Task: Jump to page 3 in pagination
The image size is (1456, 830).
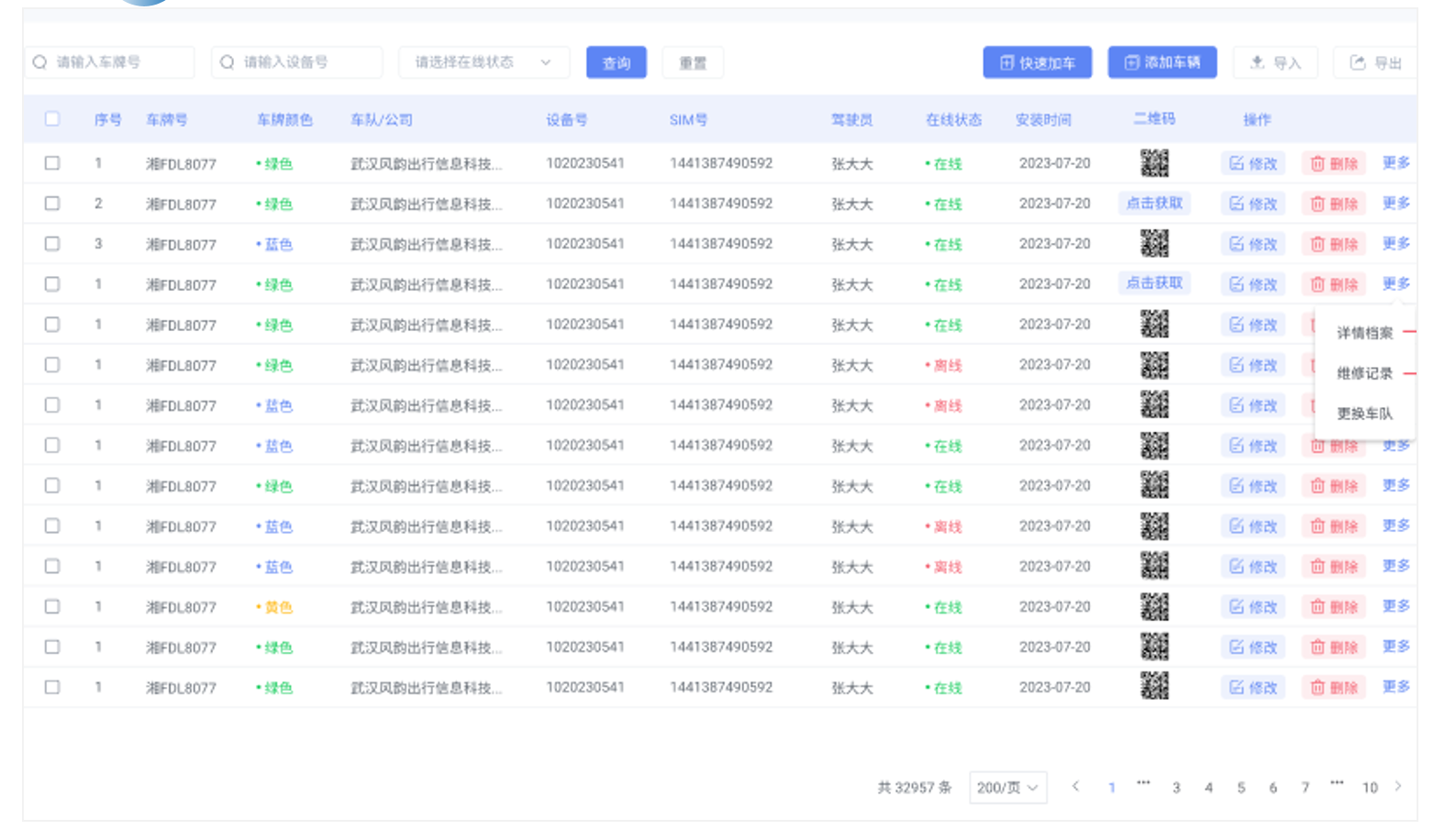Action: [x=1176, y=788]
